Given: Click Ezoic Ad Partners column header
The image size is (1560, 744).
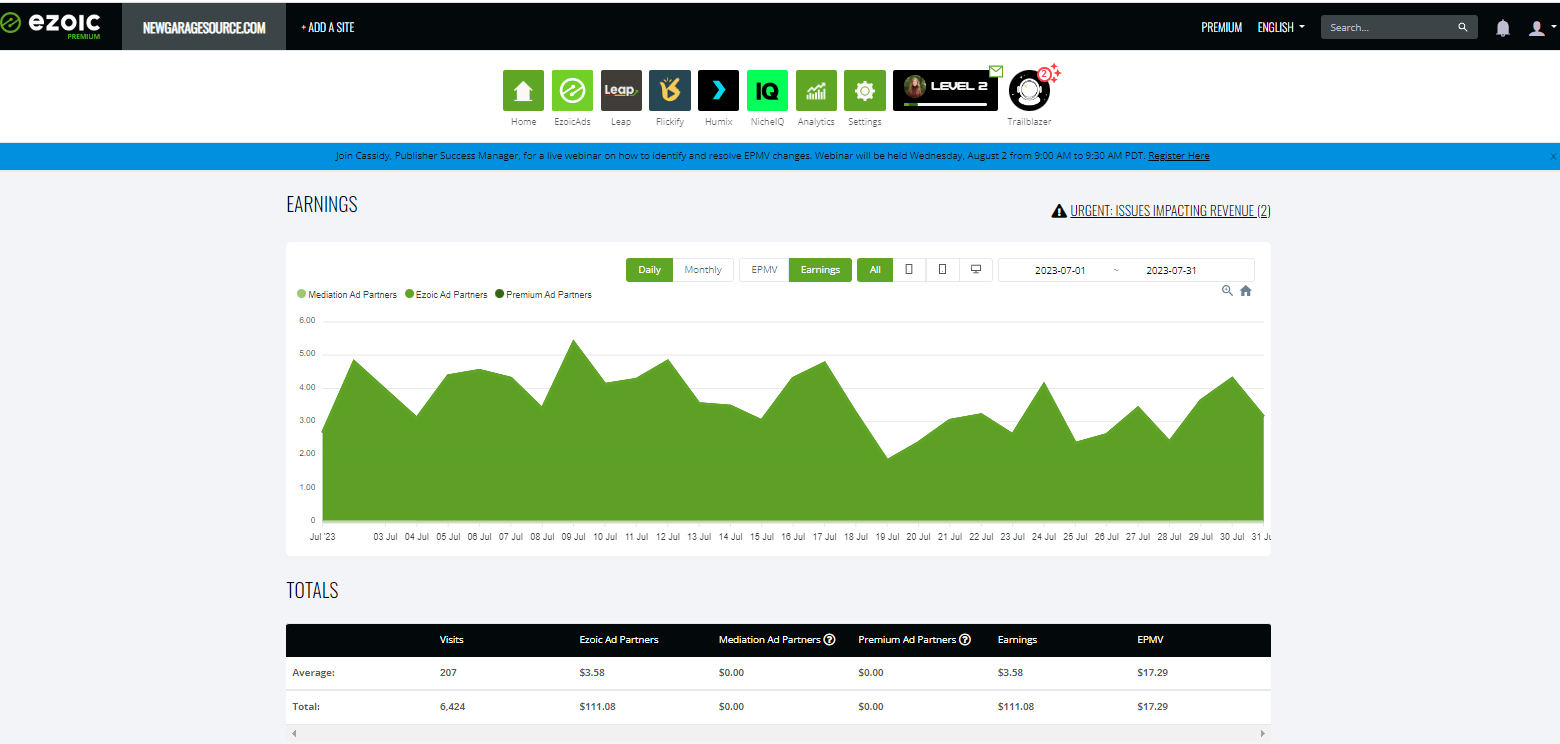Looking at the screenshot, I should click(x=619, y=640).
